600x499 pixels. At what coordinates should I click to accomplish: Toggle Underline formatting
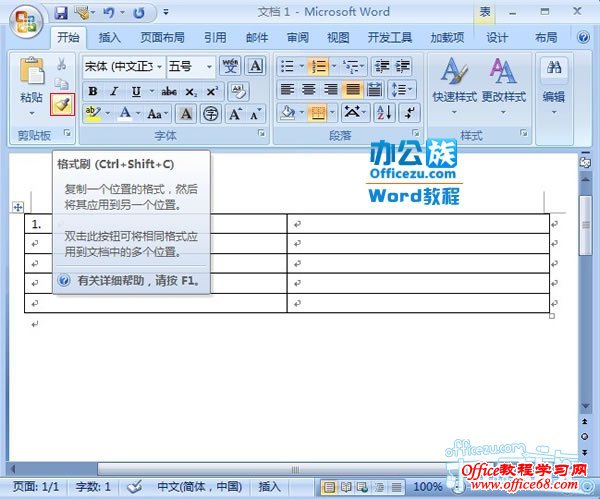coord(136,91)
